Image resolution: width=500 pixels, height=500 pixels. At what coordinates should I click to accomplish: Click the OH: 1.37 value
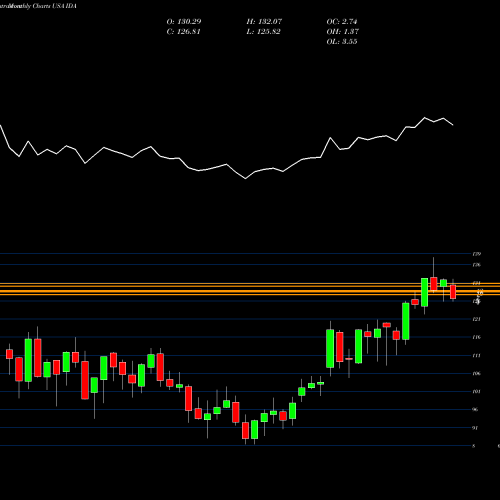tap(342, 32)
